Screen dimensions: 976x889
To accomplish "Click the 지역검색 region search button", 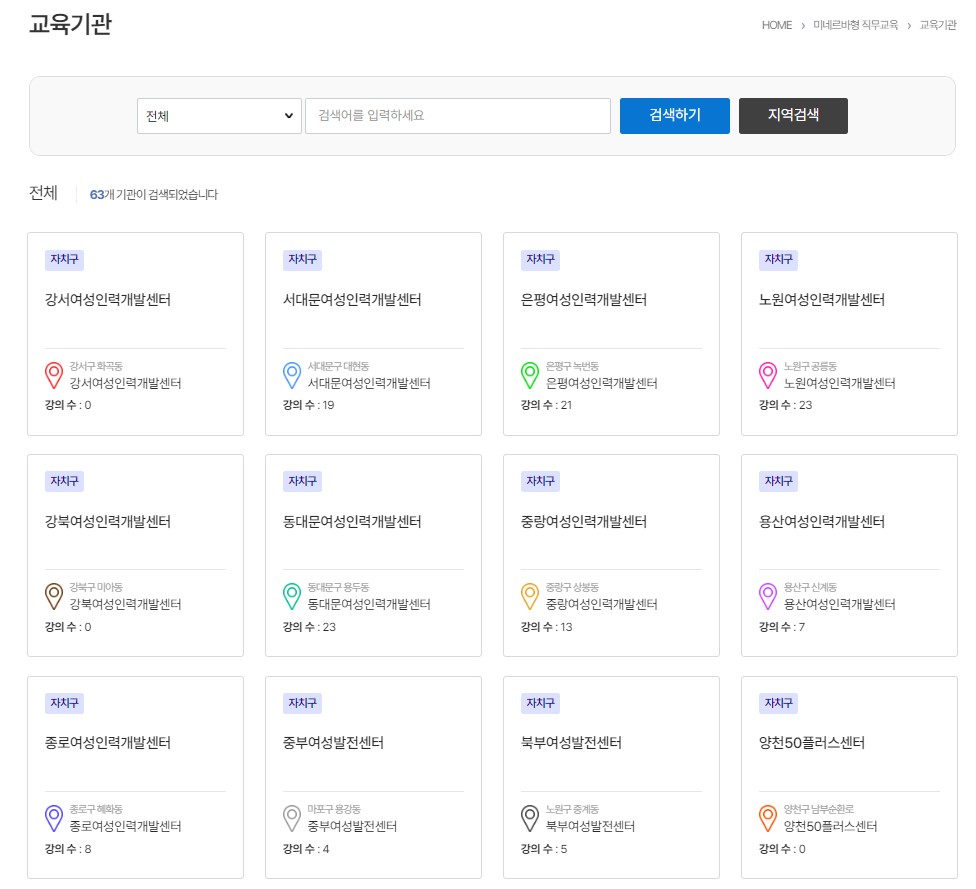I will click(x=793, y=115).
